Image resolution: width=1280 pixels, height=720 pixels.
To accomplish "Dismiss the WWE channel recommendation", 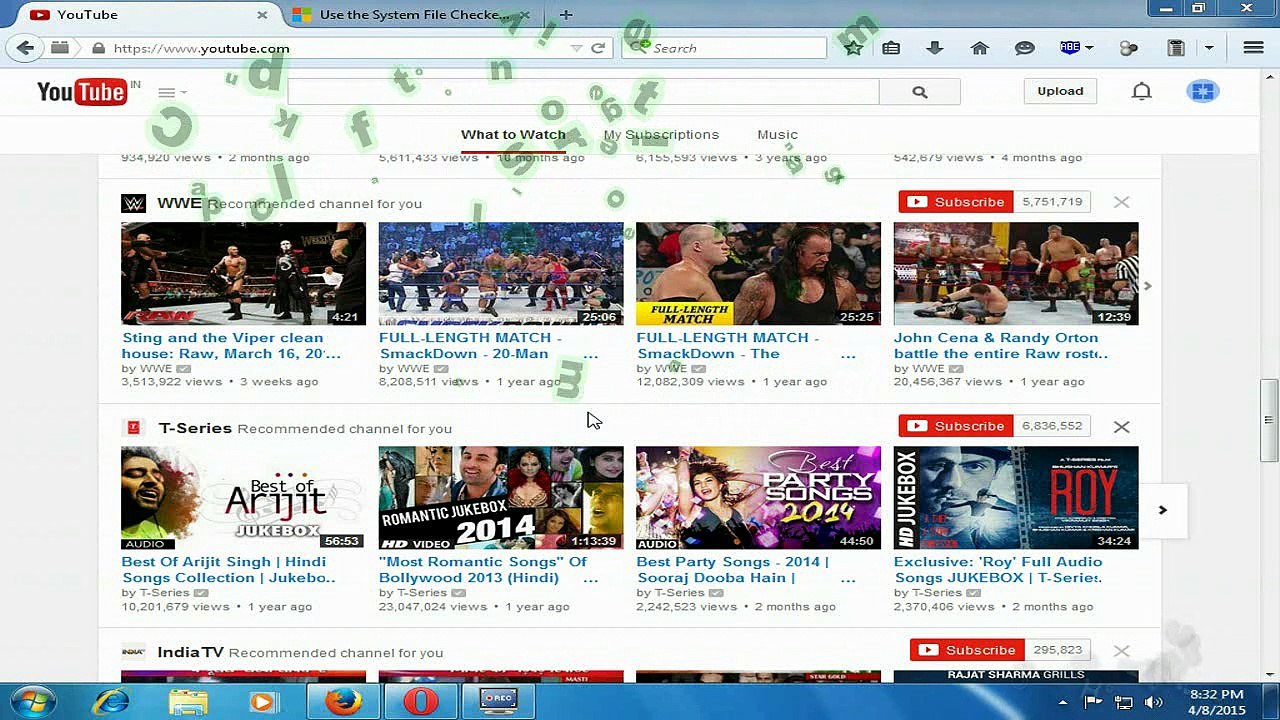I will [x=1122, y=202].
